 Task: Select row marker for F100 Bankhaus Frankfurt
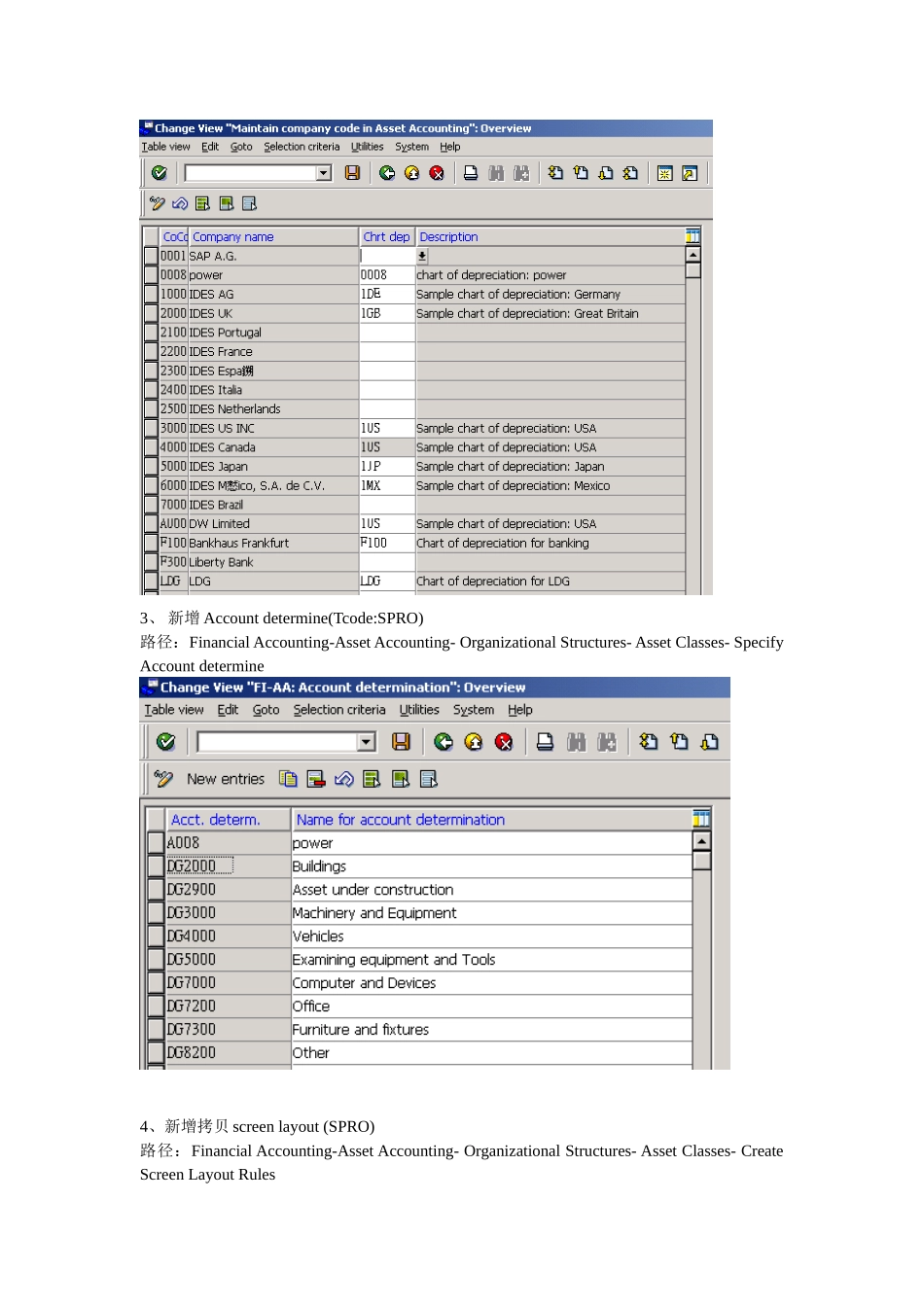coord(151,543)
